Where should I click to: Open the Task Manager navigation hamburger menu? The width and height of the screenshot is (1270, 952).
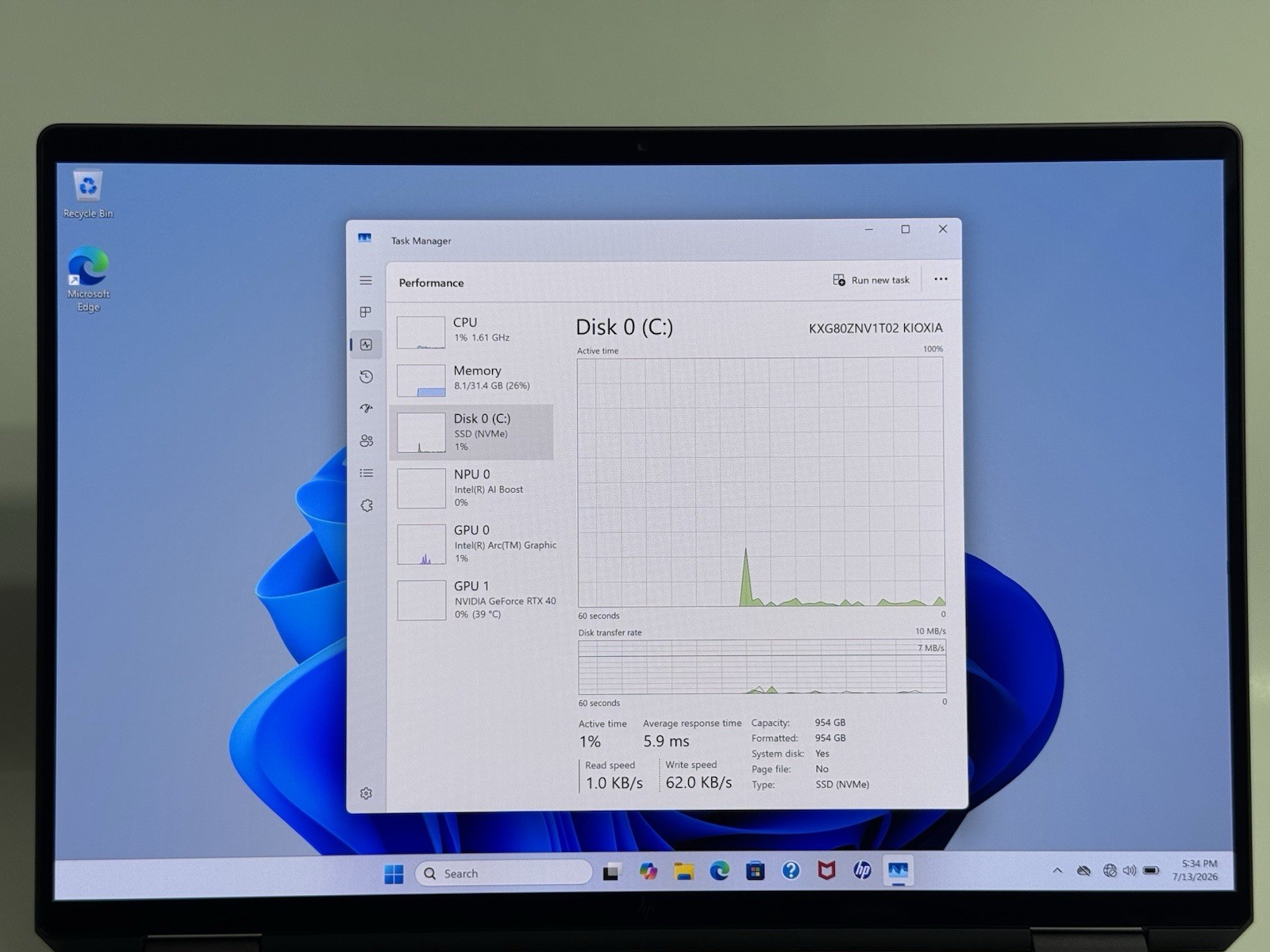coord(366,281)
